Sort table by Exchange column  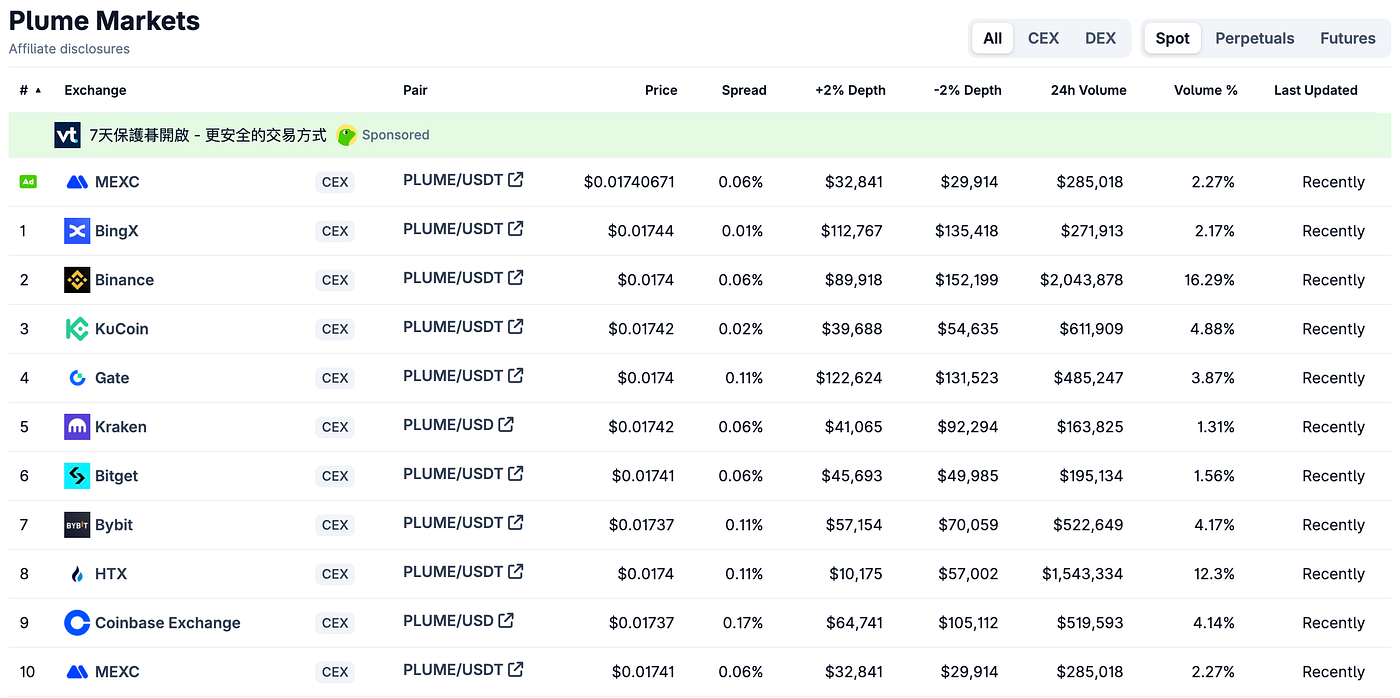coord(95,90)
